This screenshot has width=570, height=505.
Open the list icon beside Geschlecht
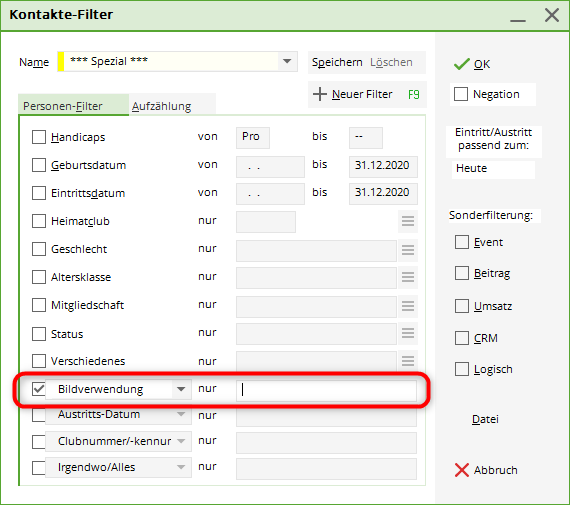408,250
